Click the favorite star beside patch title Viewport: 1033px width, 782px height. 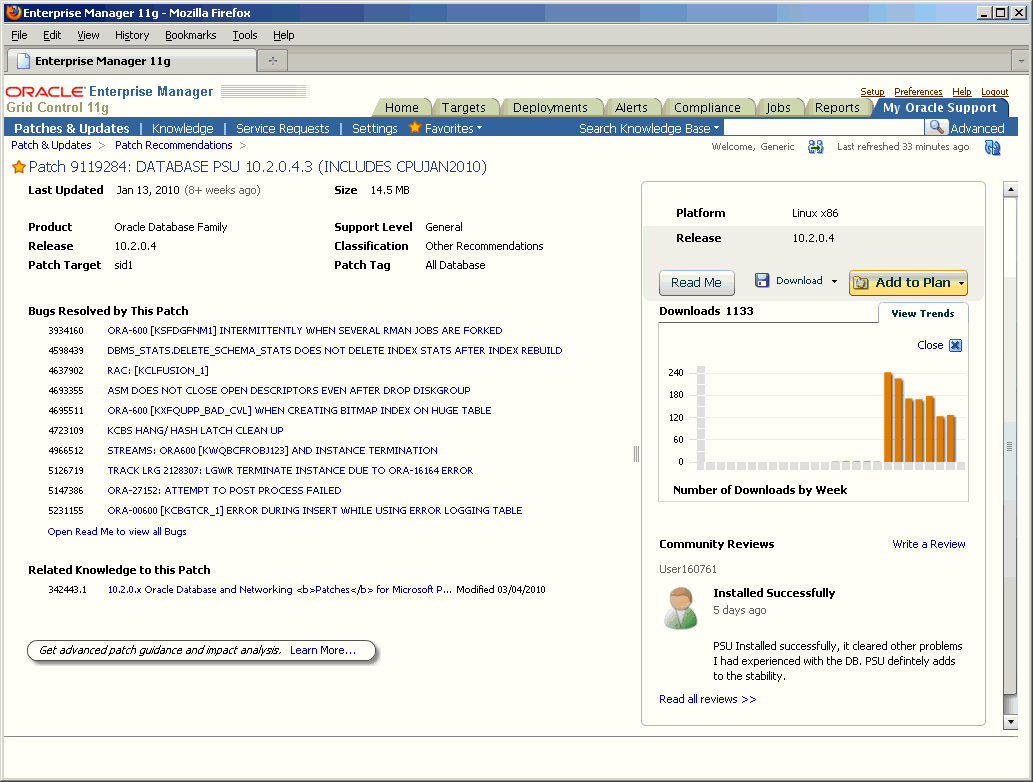coord(18,167)
